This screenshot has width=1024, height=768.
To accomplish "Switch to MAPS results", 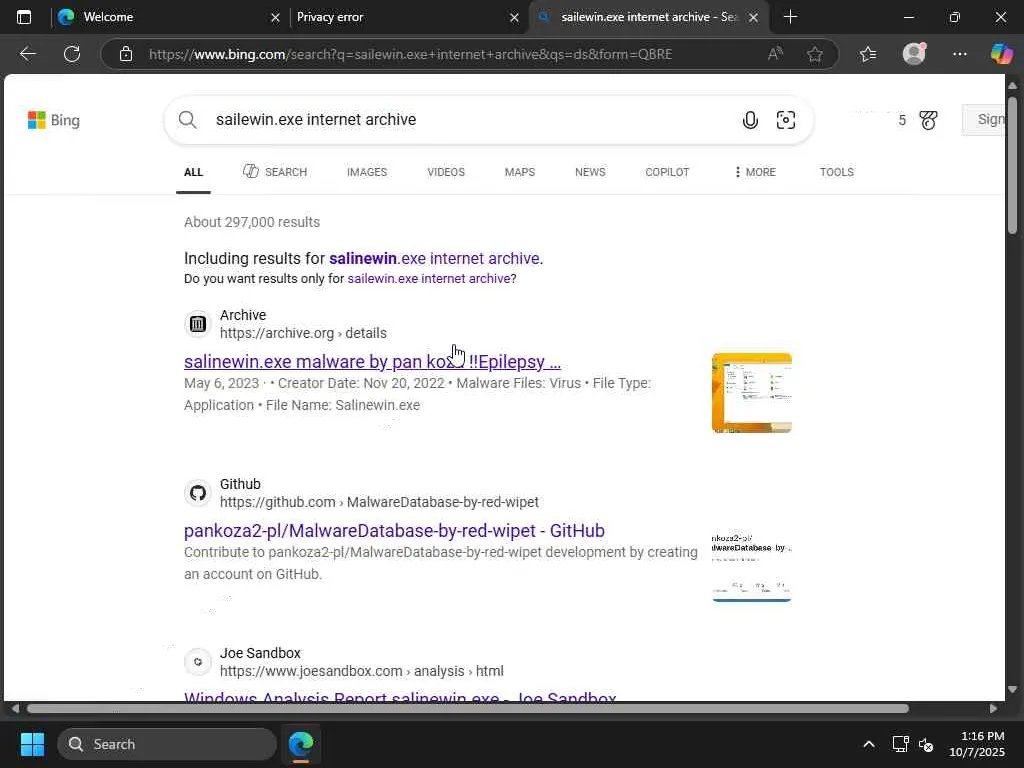I will [x=520, y=172].
